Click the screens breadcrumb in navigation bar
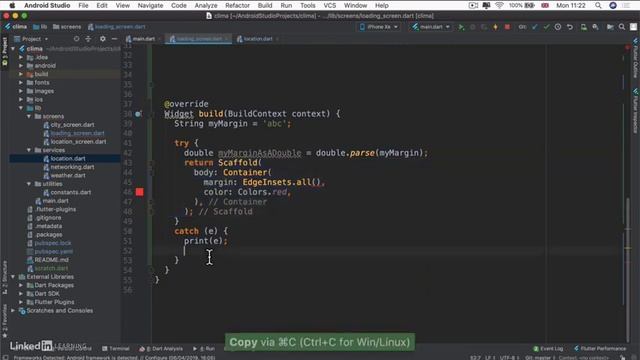 coord(67,27)
